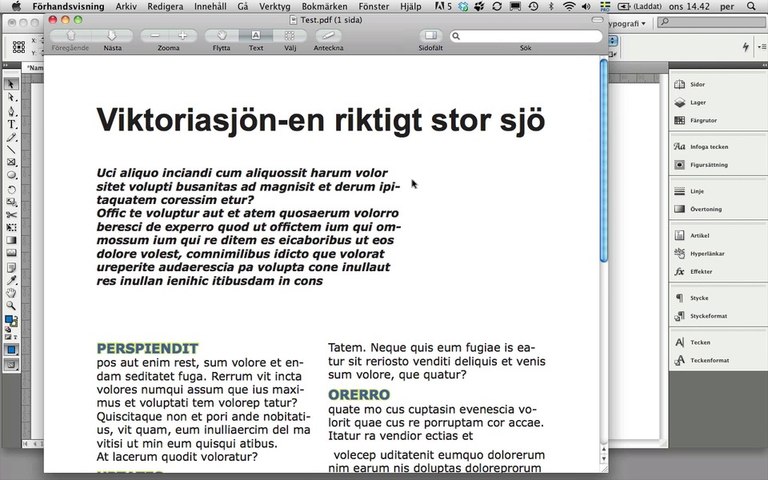Select the Rotate tool in InDesign toolbox
This screenshot has width=768, height=480.
[11, 189]
